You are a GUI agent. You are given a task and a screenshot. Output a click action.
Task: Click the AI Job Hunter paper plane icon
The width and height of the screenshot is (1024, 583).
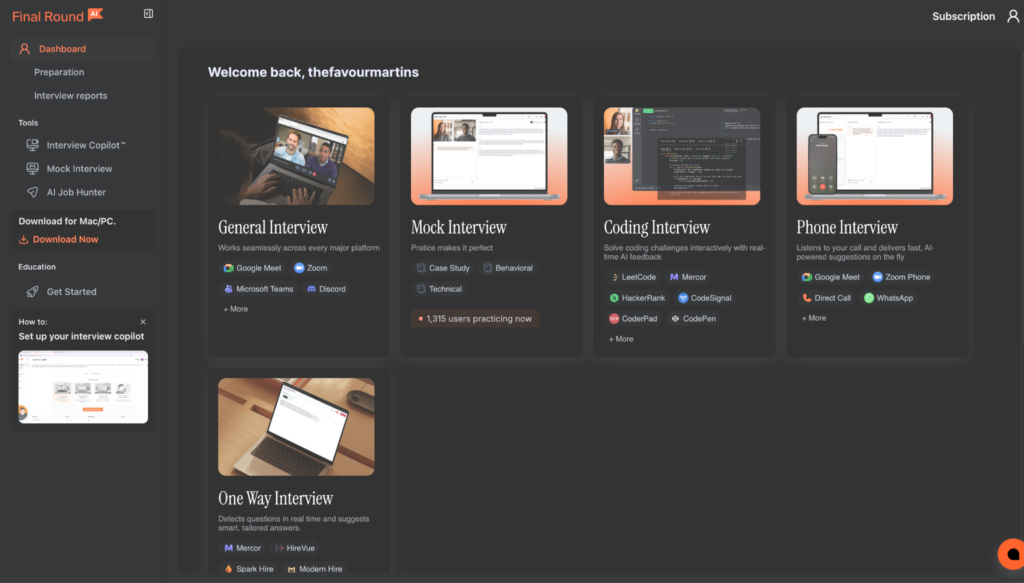[x=32, y=192]
